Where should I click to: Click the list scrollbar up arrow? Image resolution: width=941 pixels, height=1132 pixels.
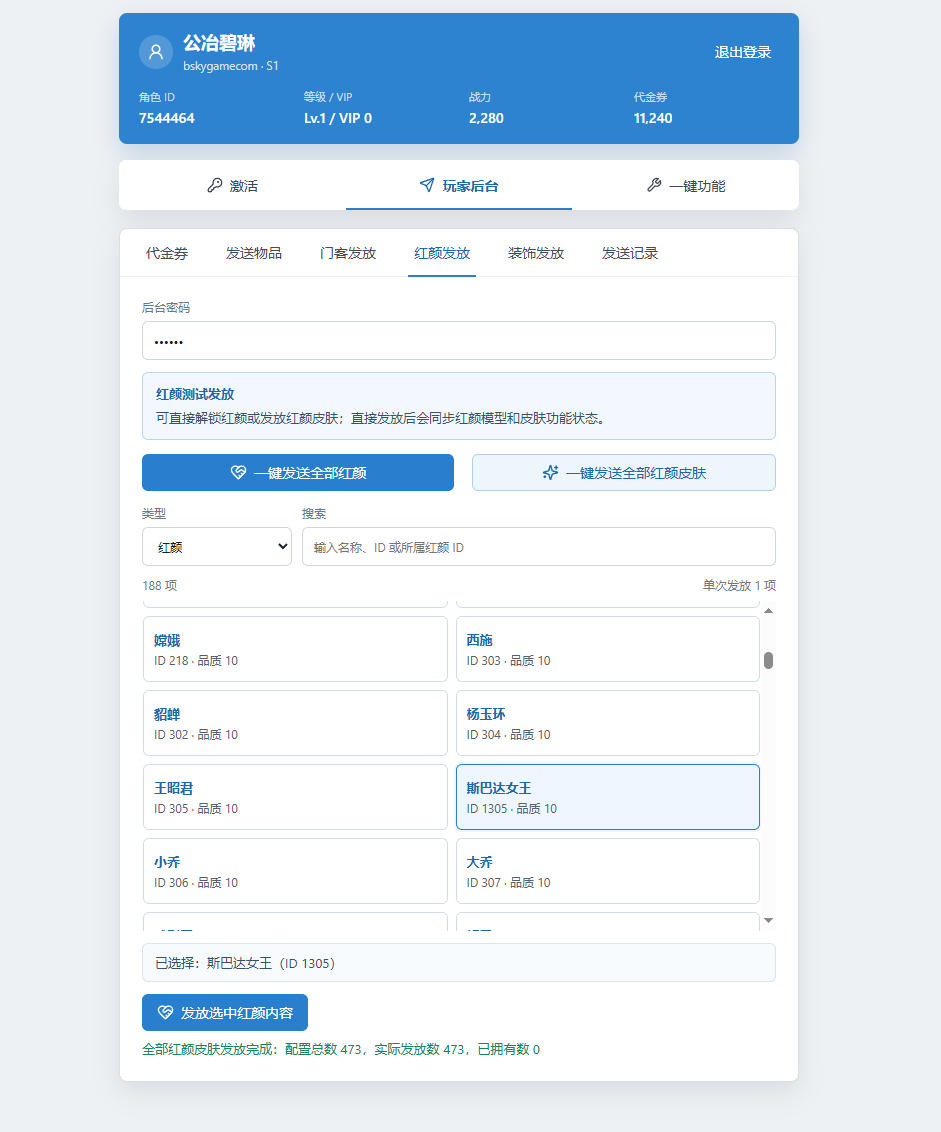768,611
